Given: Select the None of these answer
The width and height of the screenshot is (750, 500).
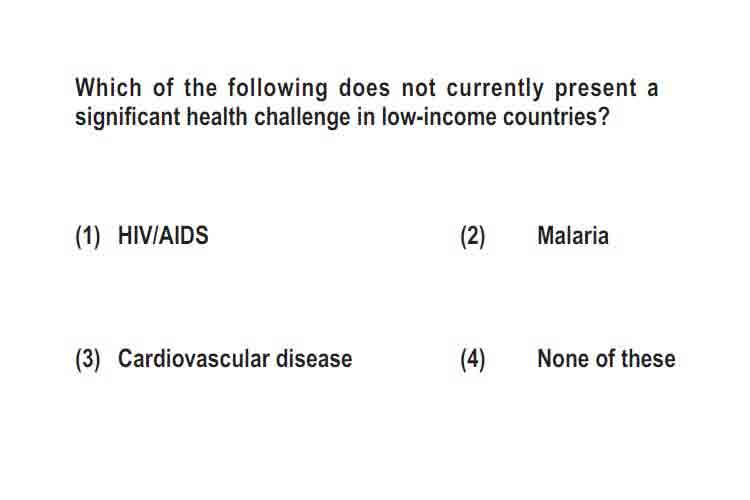Looking at the screenshot, I should point(607,359).
